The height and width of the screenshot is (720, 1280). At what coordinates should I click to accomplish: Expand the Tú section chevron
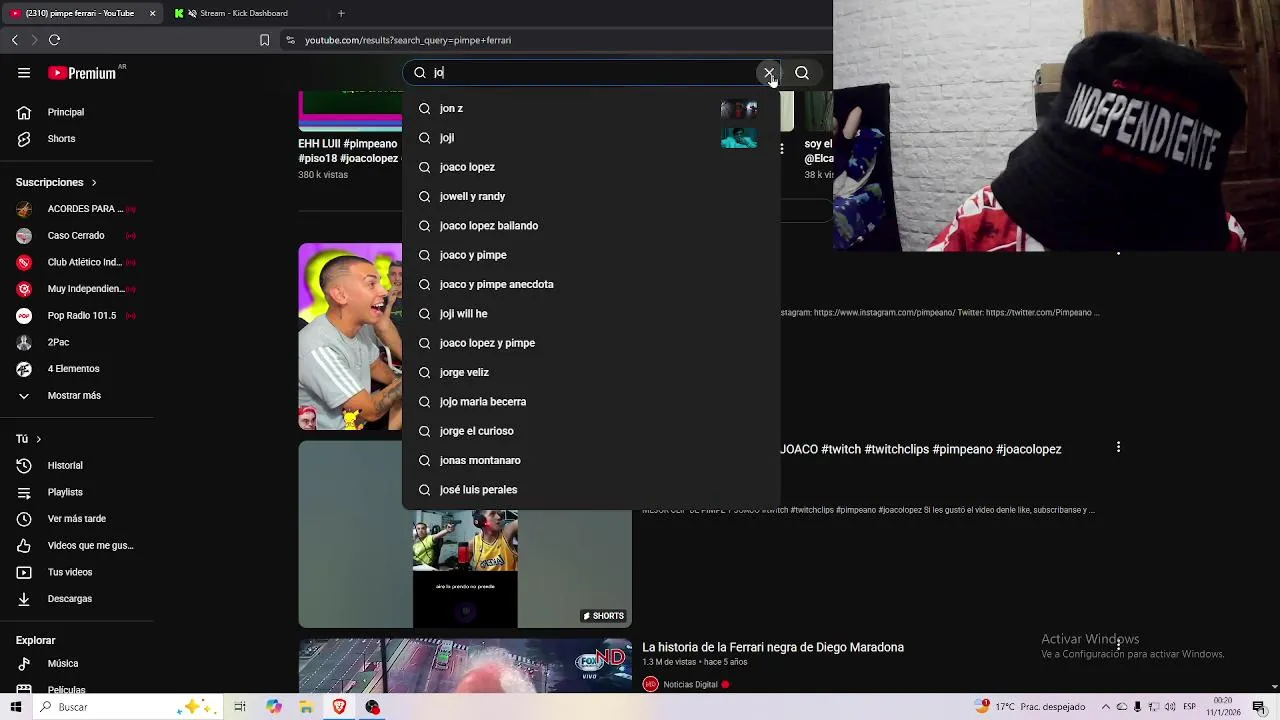click(38, 439)
